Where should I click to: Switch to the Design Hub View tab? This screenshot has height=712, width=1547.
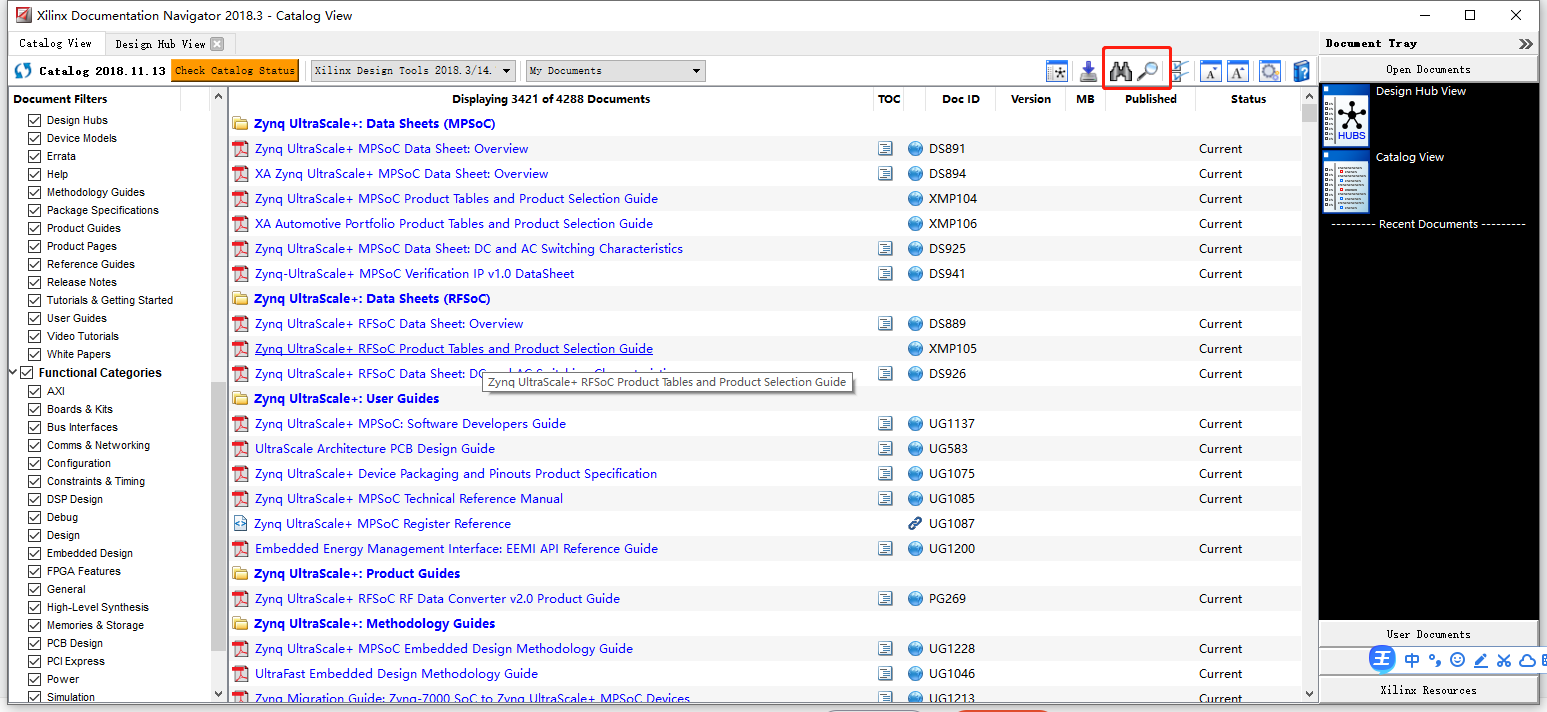coord(160,43)
